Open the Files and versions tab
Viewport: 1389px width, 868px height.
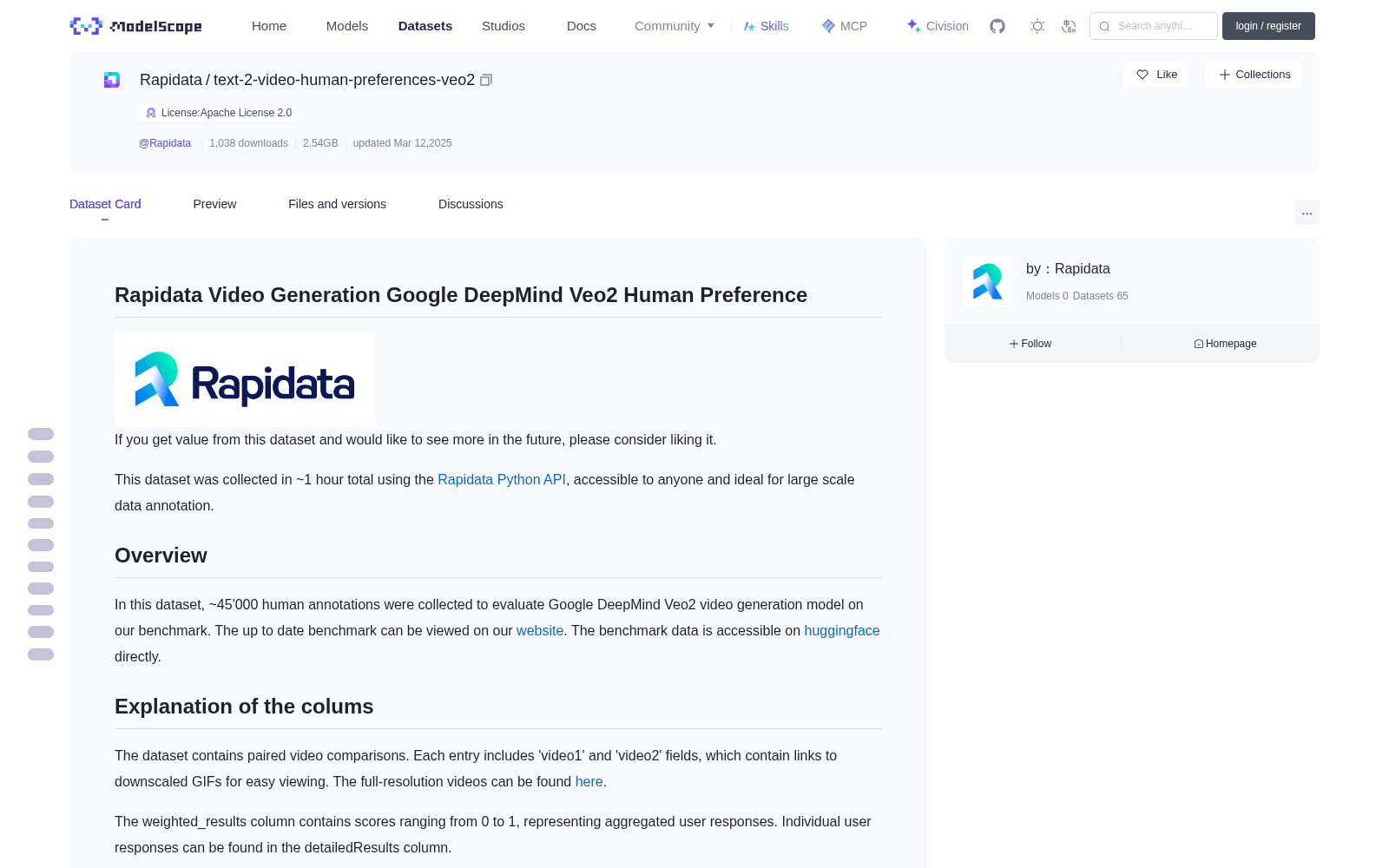337,204
